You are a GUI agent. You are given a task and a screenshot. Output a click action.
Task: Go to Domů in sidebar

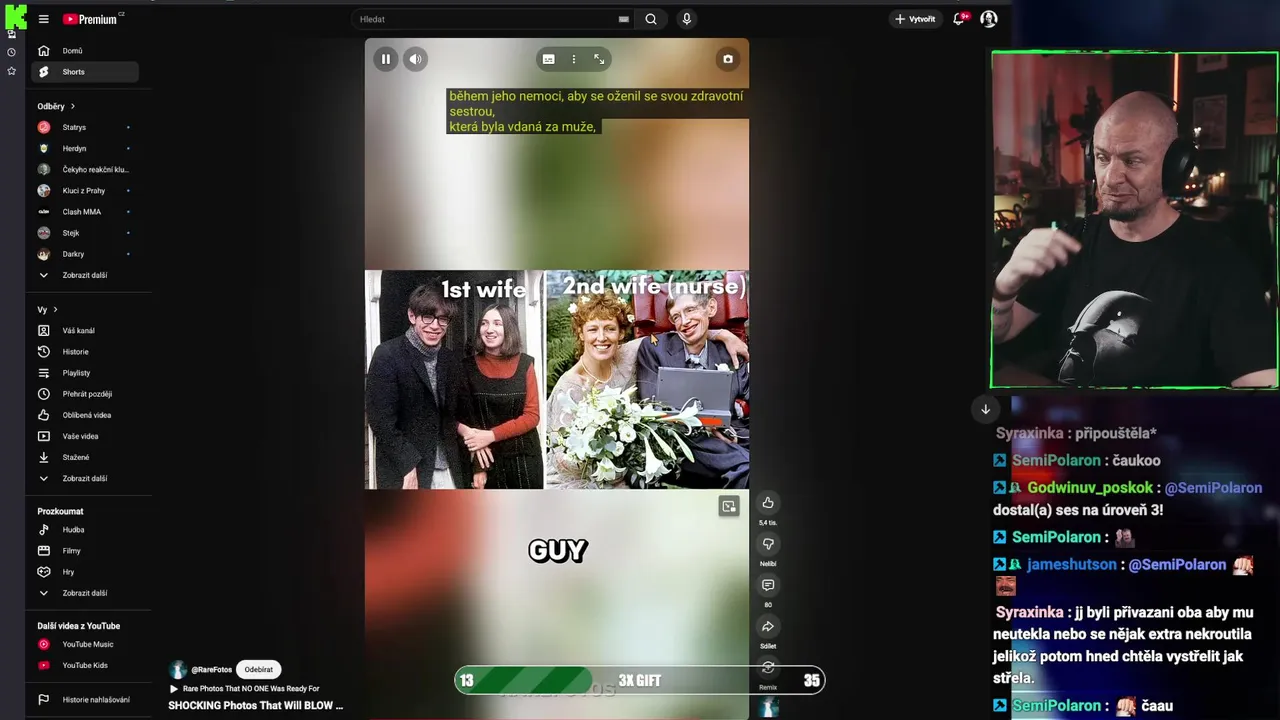coord(87,51)
